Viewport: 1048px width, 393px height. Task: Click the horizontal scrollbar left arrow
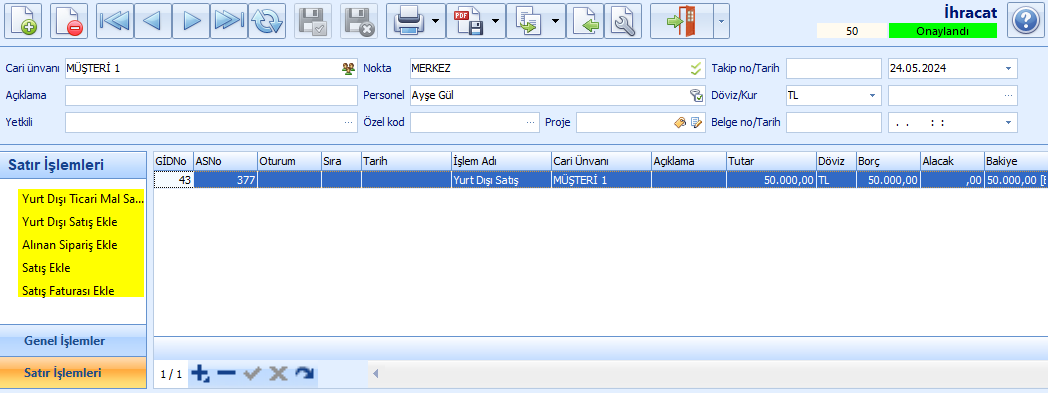tap(376, 374)
